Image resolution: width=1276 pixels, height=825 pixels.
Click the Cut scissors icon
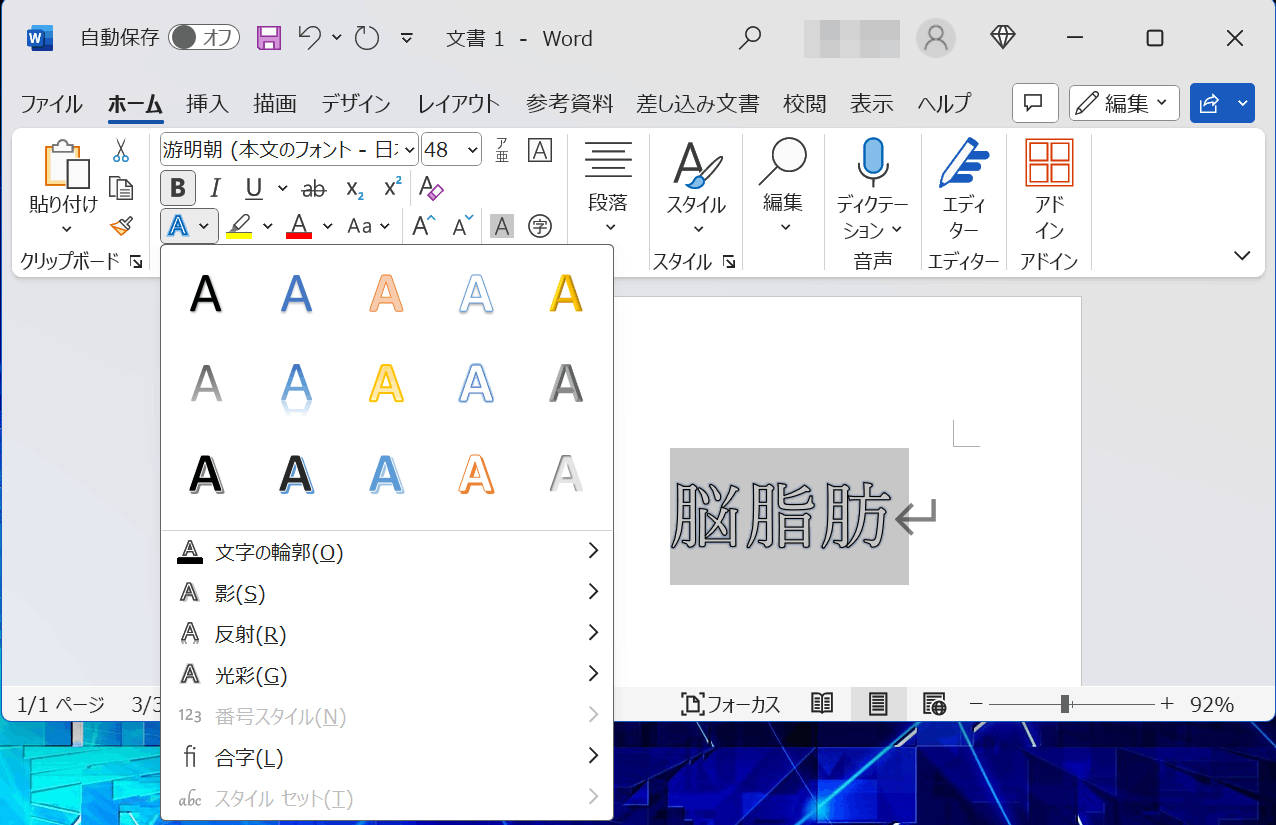click(x=121, y=151)
